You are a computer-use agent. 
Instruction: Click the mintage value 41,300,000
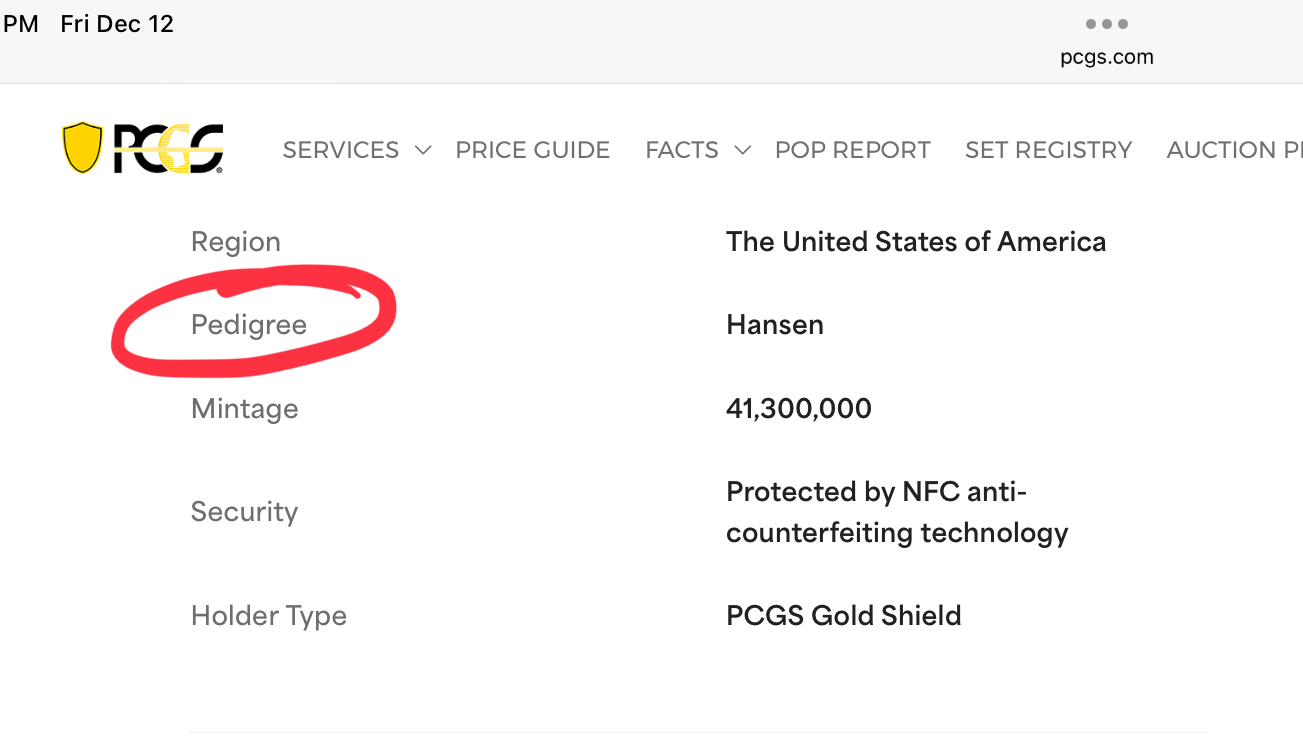[799, 408]
